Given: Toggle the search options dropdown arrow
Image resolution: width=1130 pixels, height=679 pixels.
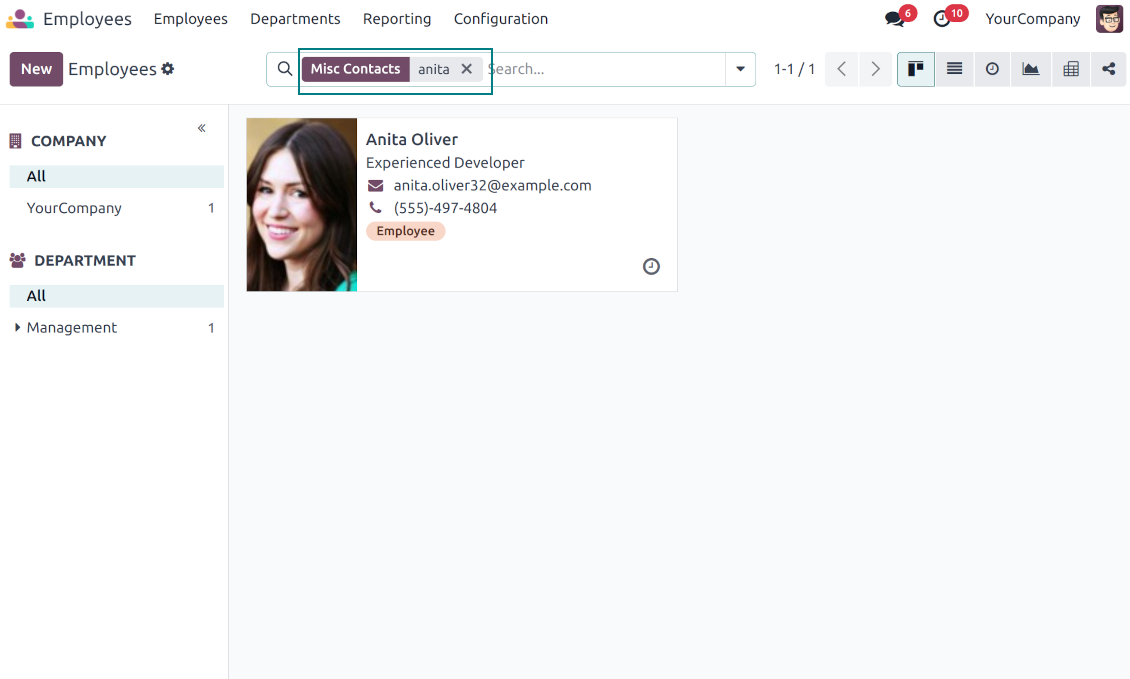Looking at the screenshot, I should [x=740, y=69].
